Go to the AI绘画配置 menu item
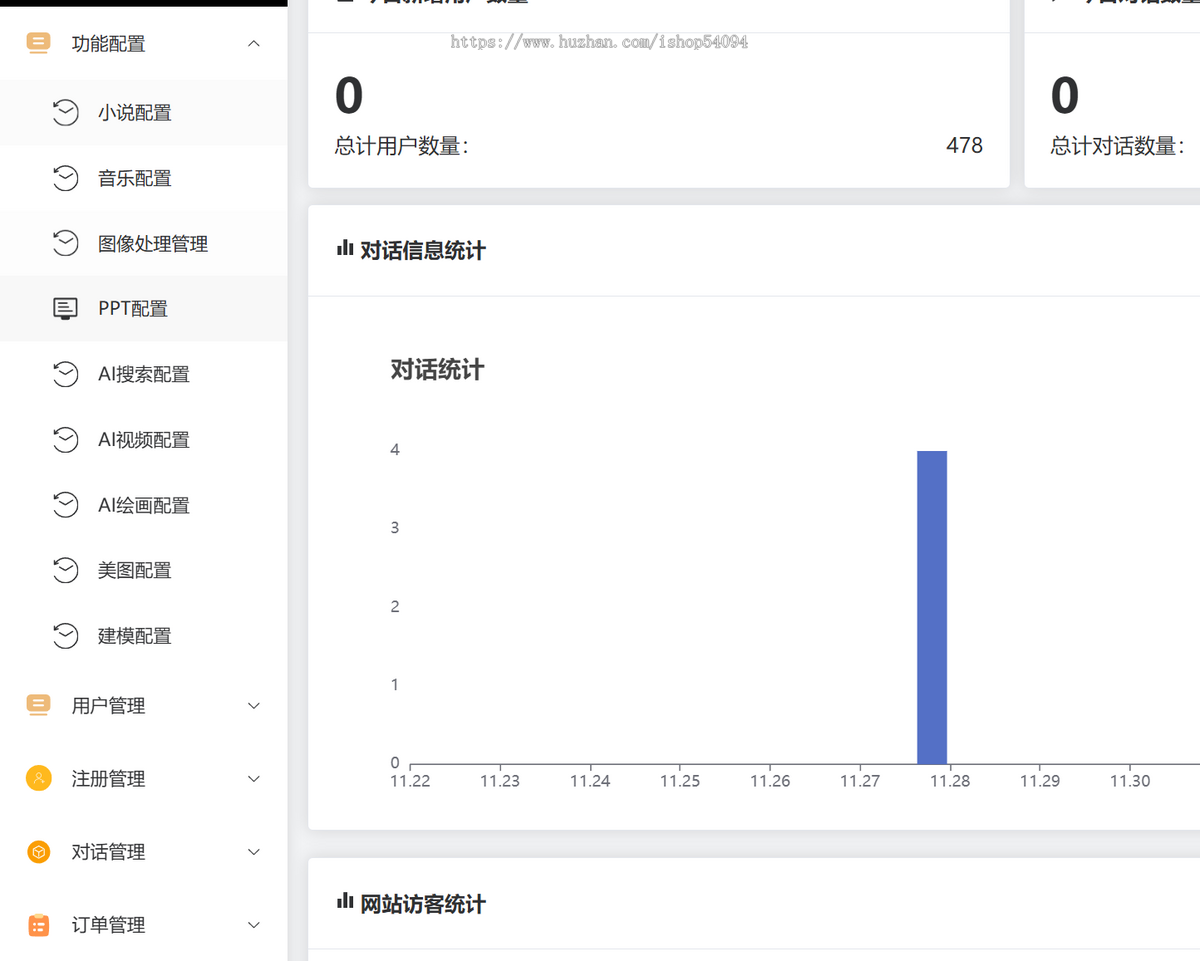 [x=144, y=505]
